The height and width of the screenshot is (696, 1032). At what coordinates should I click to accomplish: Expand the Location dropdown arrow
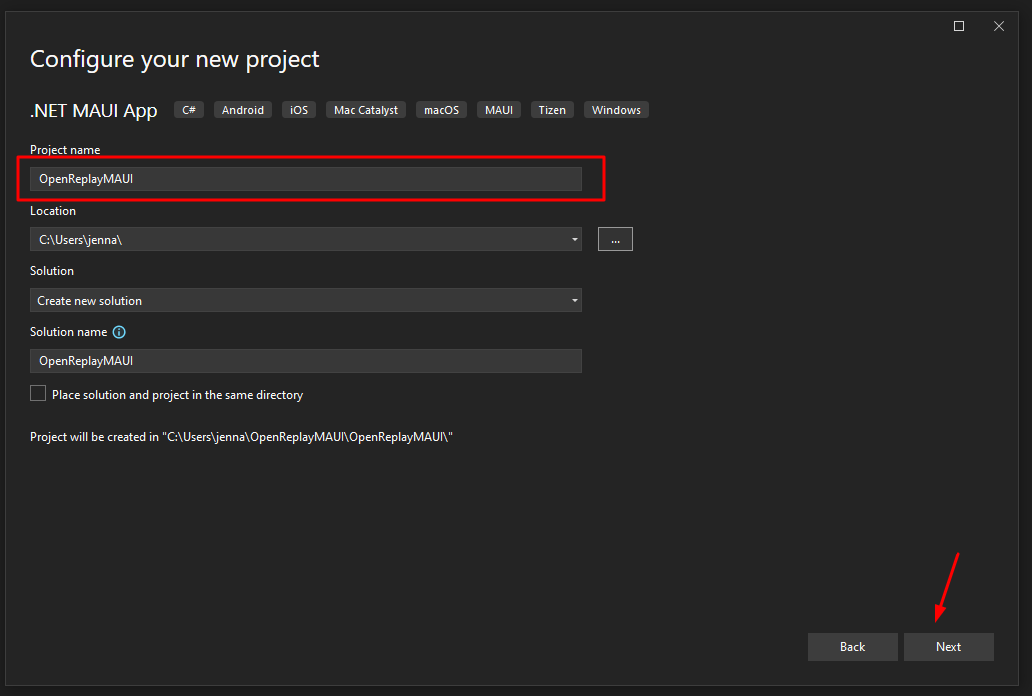[x=574, y=239]
